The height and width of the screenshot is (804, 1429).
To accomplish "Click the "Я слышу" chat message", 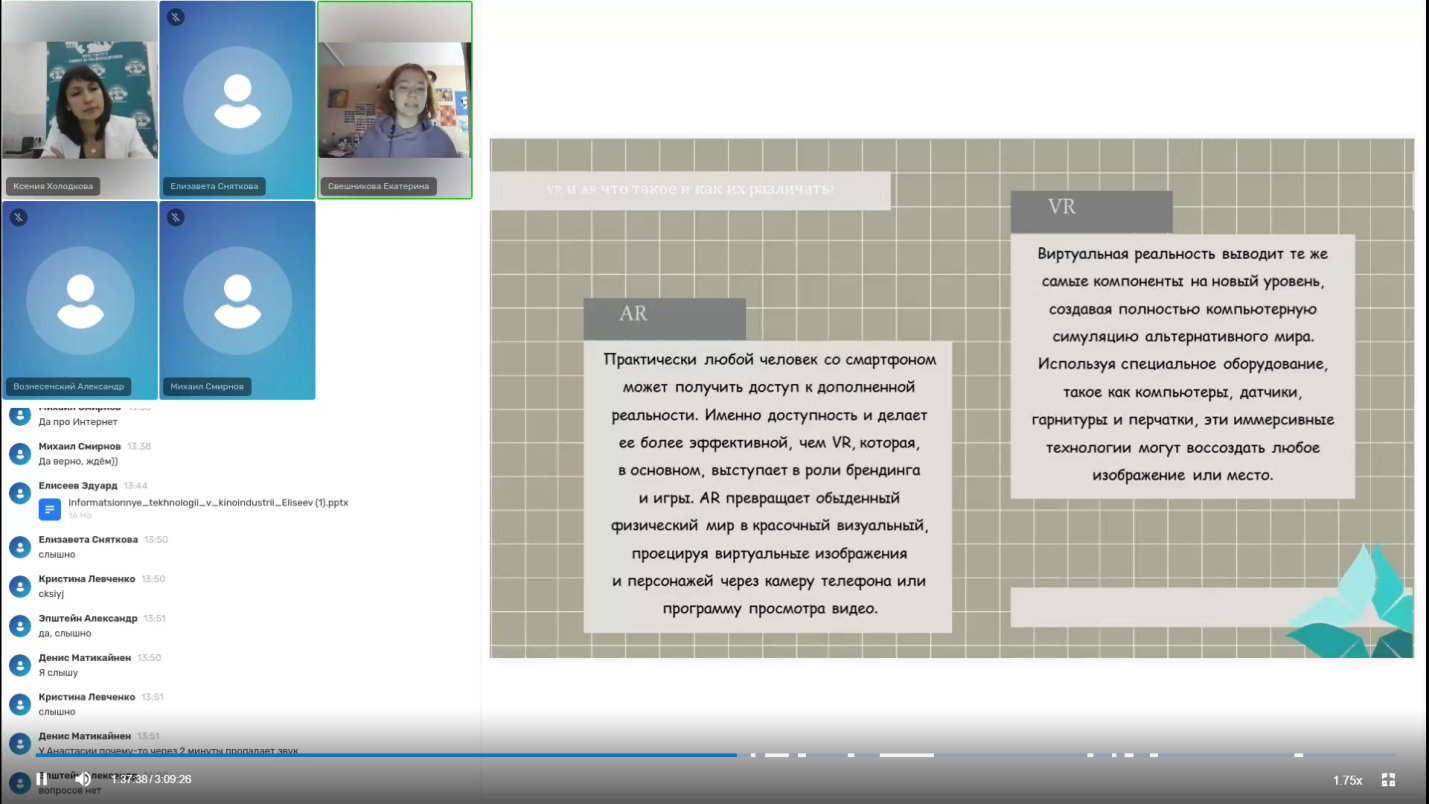I will tap(58, 673).
